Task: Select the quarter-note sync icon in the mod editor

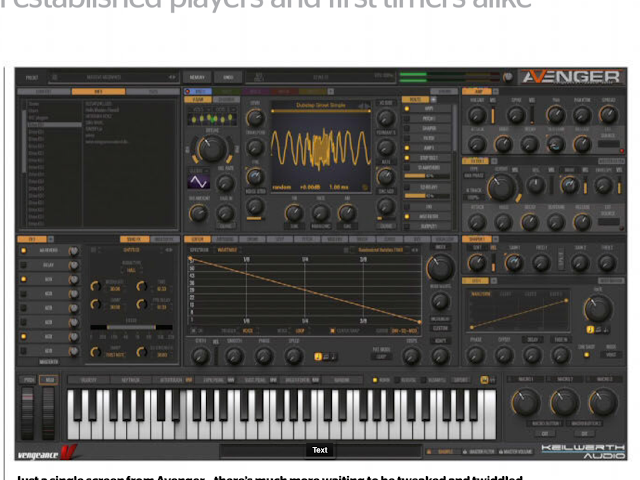Action: tap(318, 357)
